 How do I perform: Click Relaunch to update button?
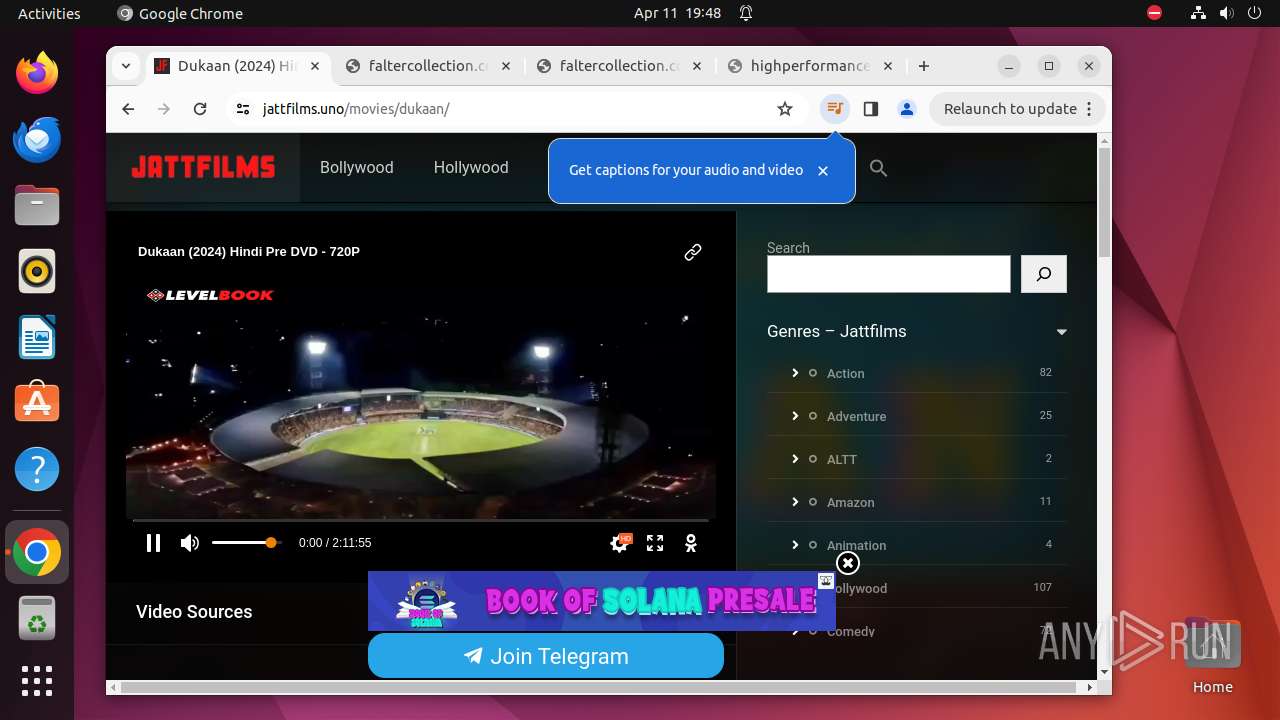pos(1010,109)
